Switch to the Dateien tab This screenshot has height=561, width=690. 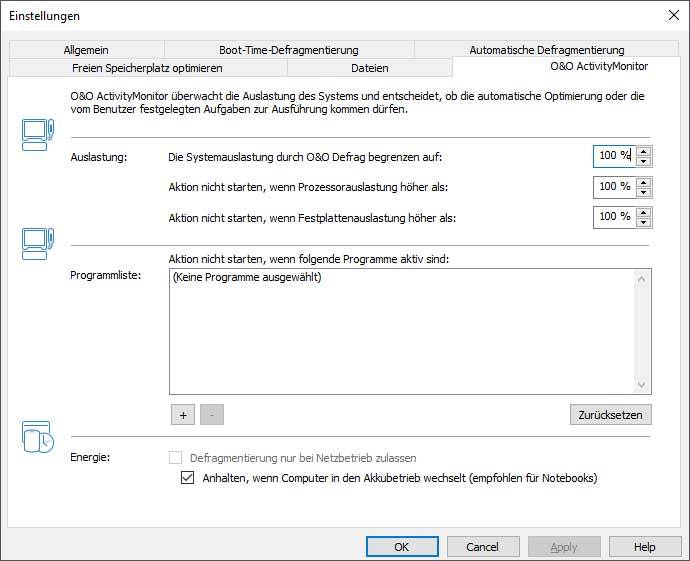coord(370,68)
